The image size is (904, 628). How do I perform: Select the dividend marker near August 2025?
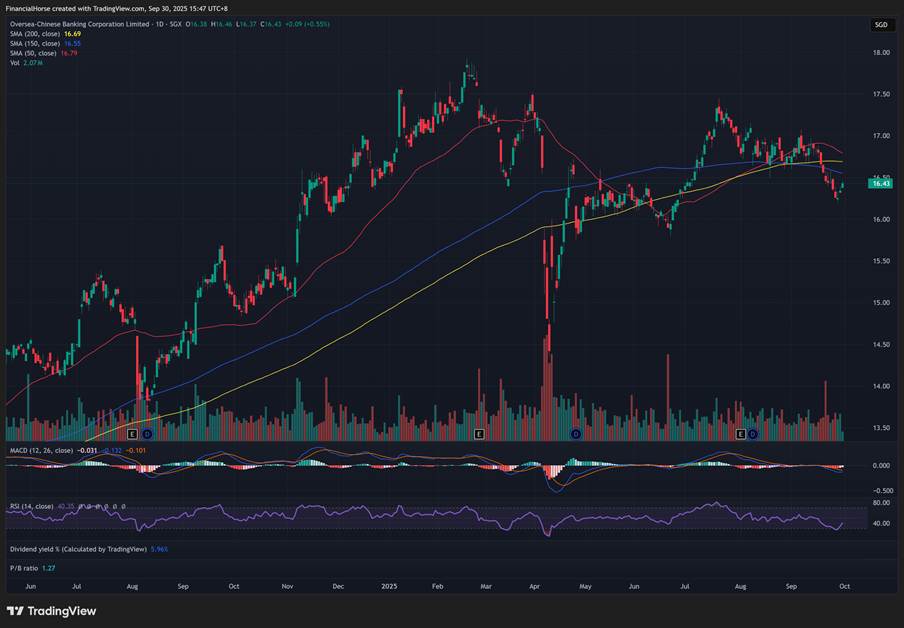click(x=753, y=435)
